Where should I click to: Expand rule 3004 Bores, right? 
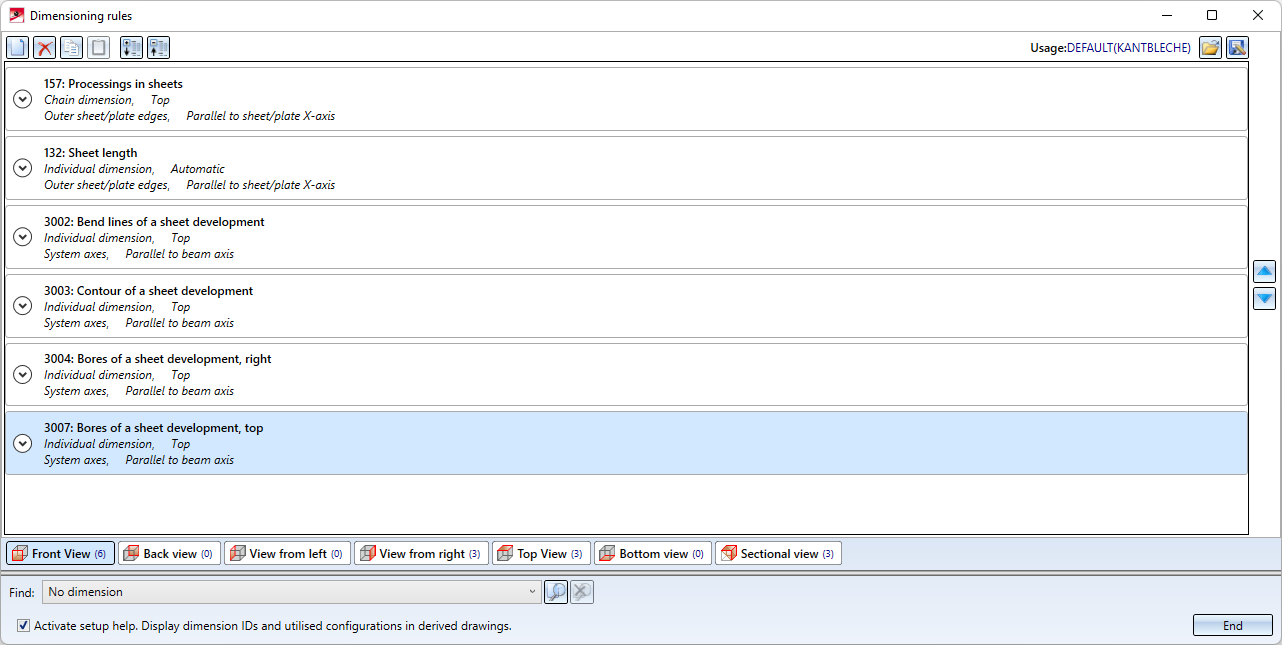[x=22, y=374]
